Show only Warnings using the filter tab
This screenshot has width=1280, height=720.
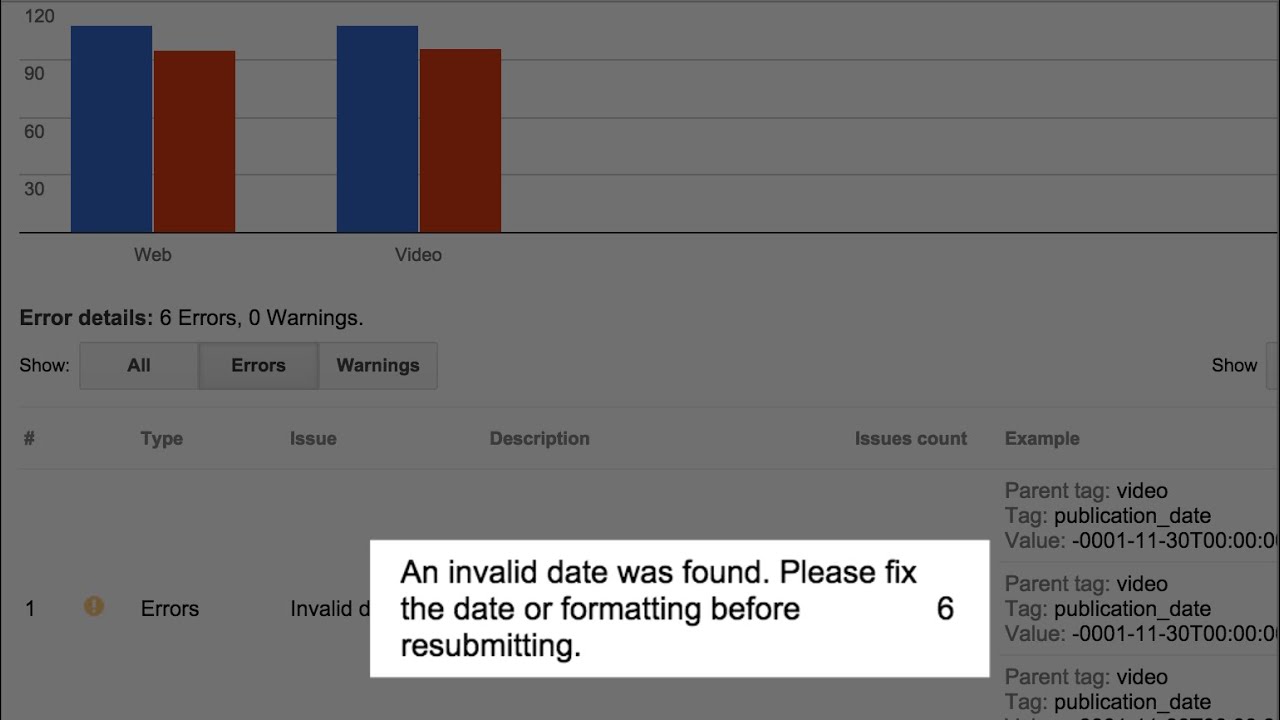point(377,366)
